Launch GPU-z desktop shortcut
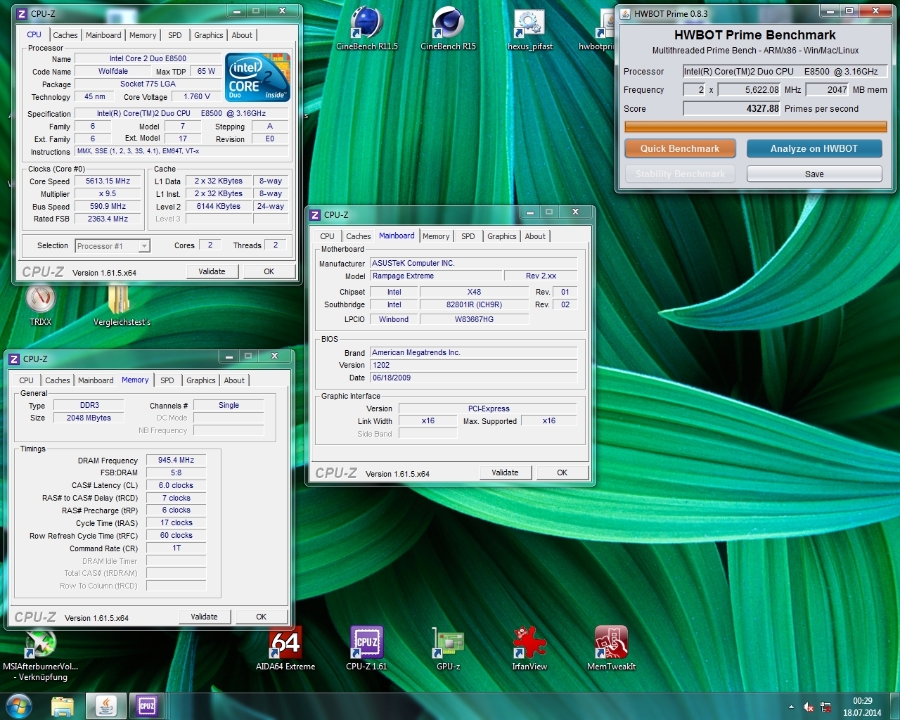The image size is (900, 720). tap(448, 648)
